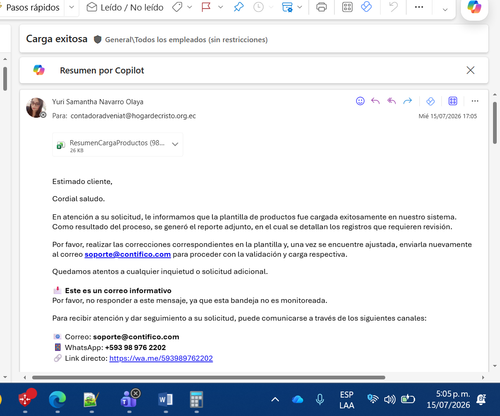Click the categorize tag icon
Screen dimensions: 500x416
coord(177,7)
